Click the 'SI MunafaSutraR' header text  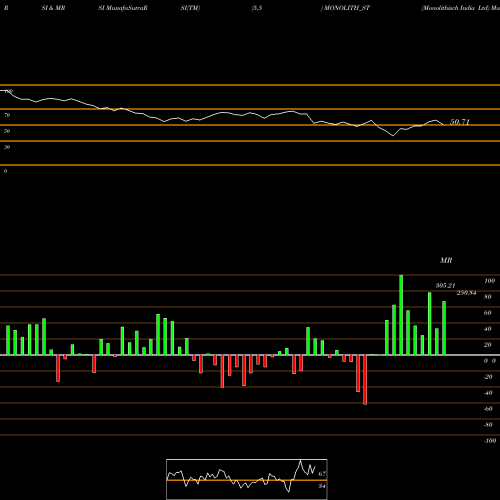123,8
